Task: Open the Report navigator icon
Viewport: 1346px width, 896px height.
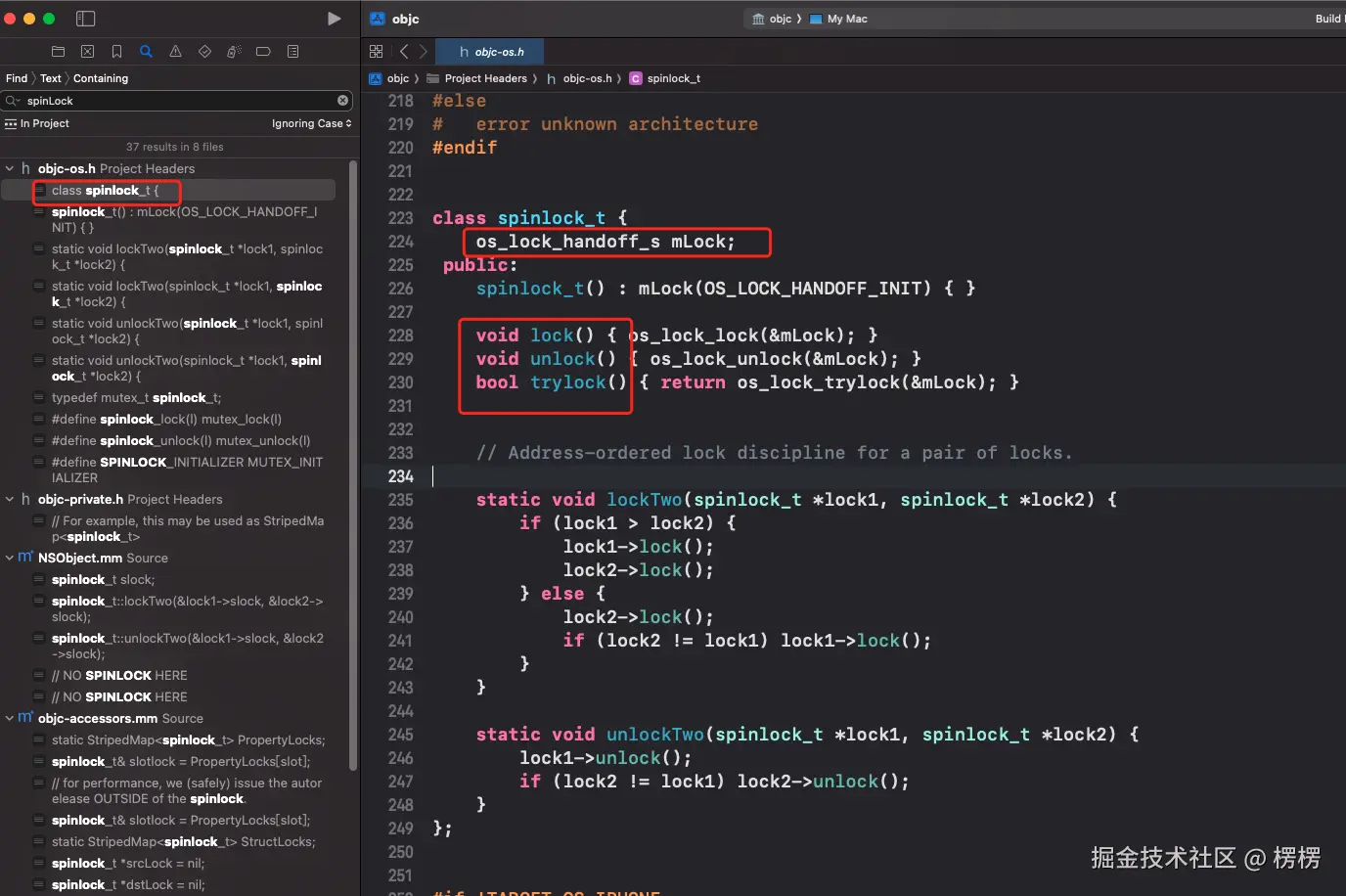Action: click(x=292, y=52)
